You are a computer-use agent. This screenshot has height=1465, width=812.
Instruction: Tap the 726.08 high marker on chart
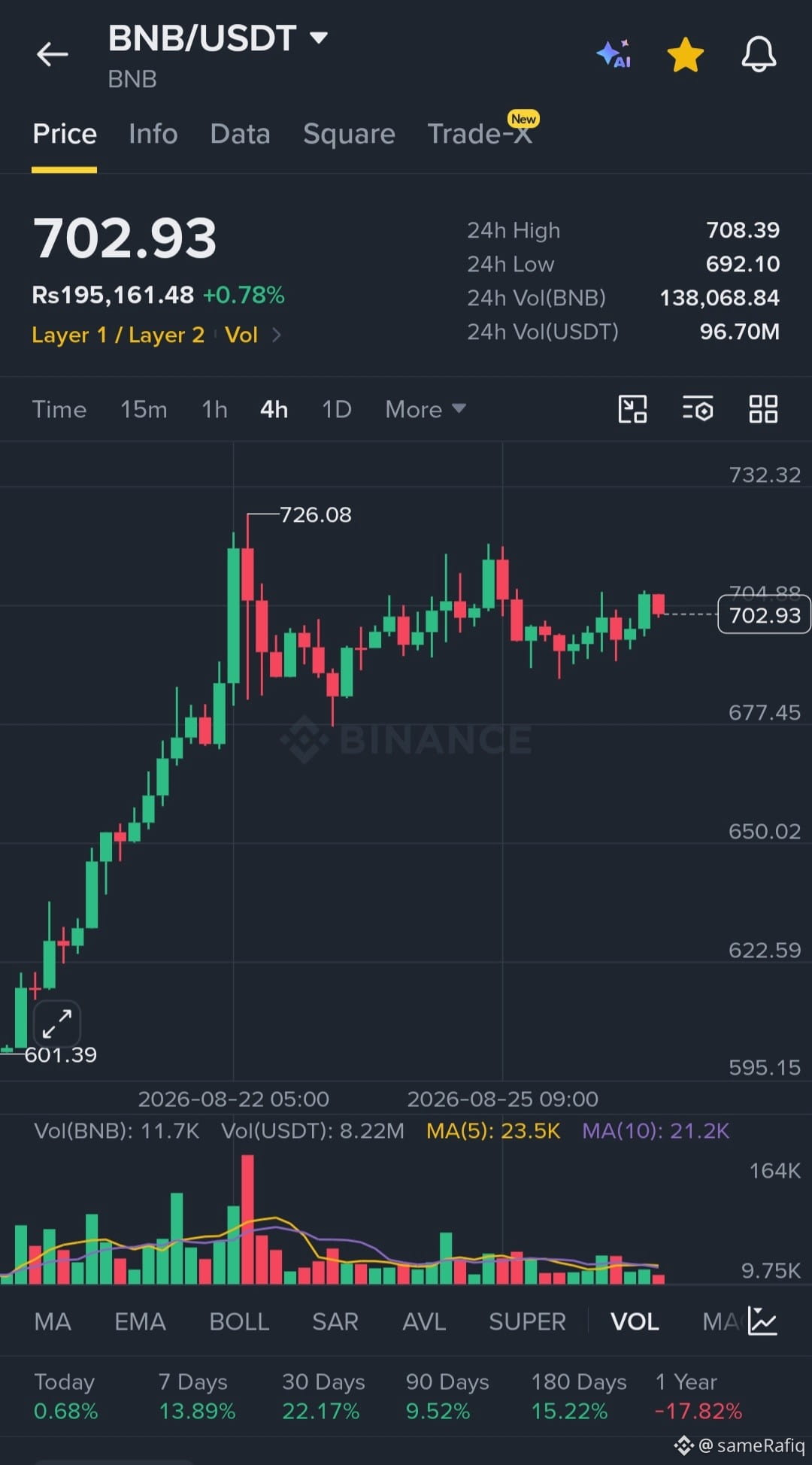[x=315, y=514]
